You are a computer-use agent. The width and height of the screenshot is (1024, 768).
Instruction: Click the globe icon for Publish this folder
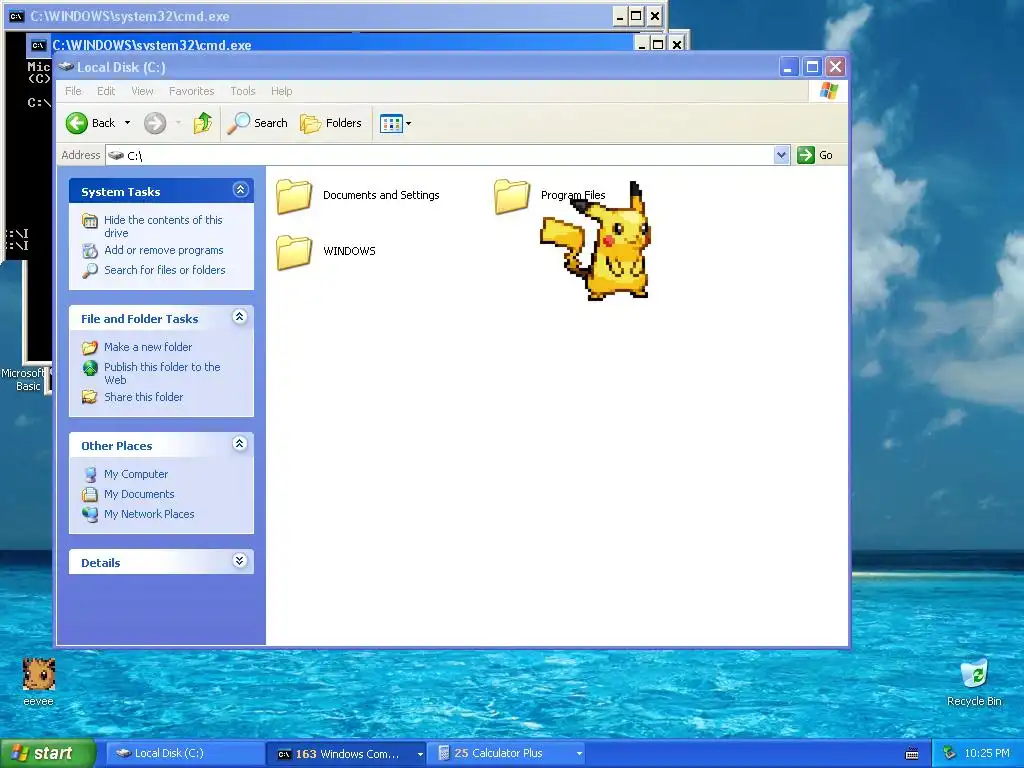(89, 368)
